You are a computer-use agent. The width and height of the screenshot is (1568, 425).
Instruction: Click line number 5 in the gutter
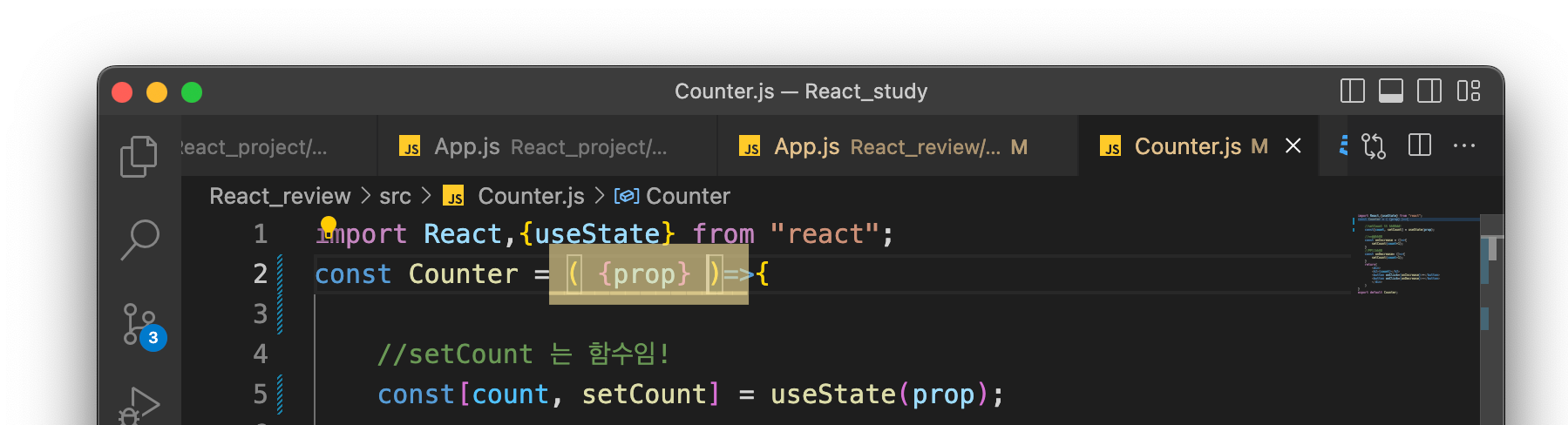coord(261,395)
